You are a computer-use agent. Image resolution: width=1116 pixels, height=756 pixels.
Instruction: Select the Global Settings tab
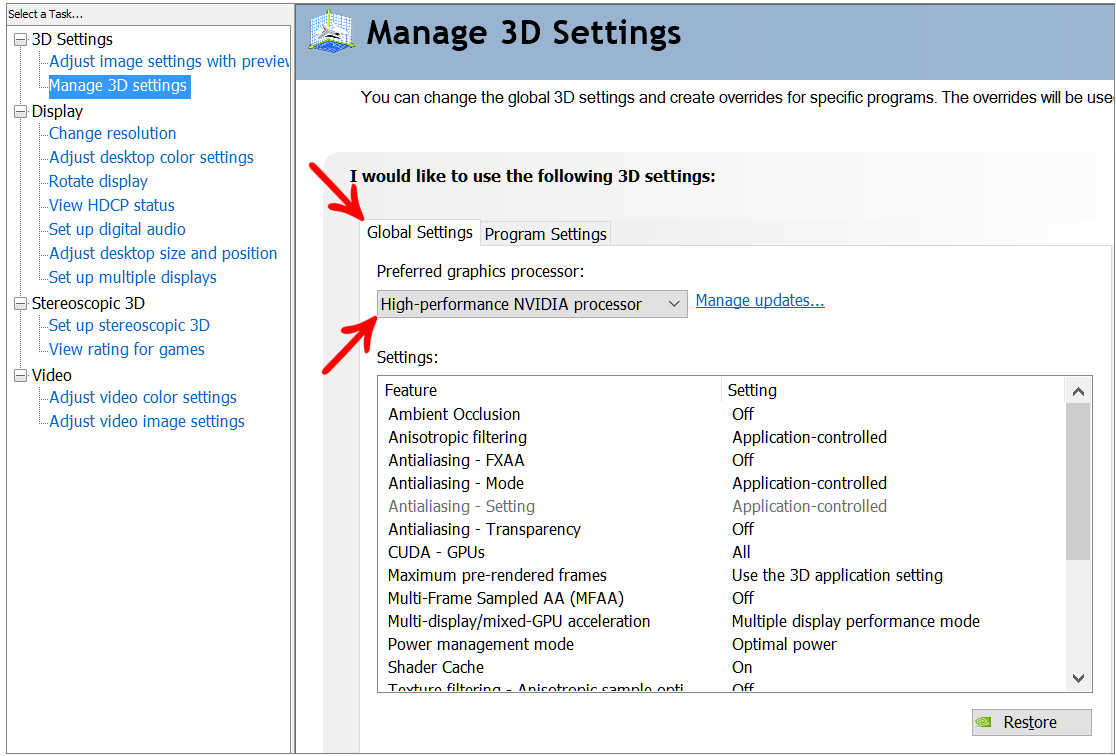click(x=420, y=233)
